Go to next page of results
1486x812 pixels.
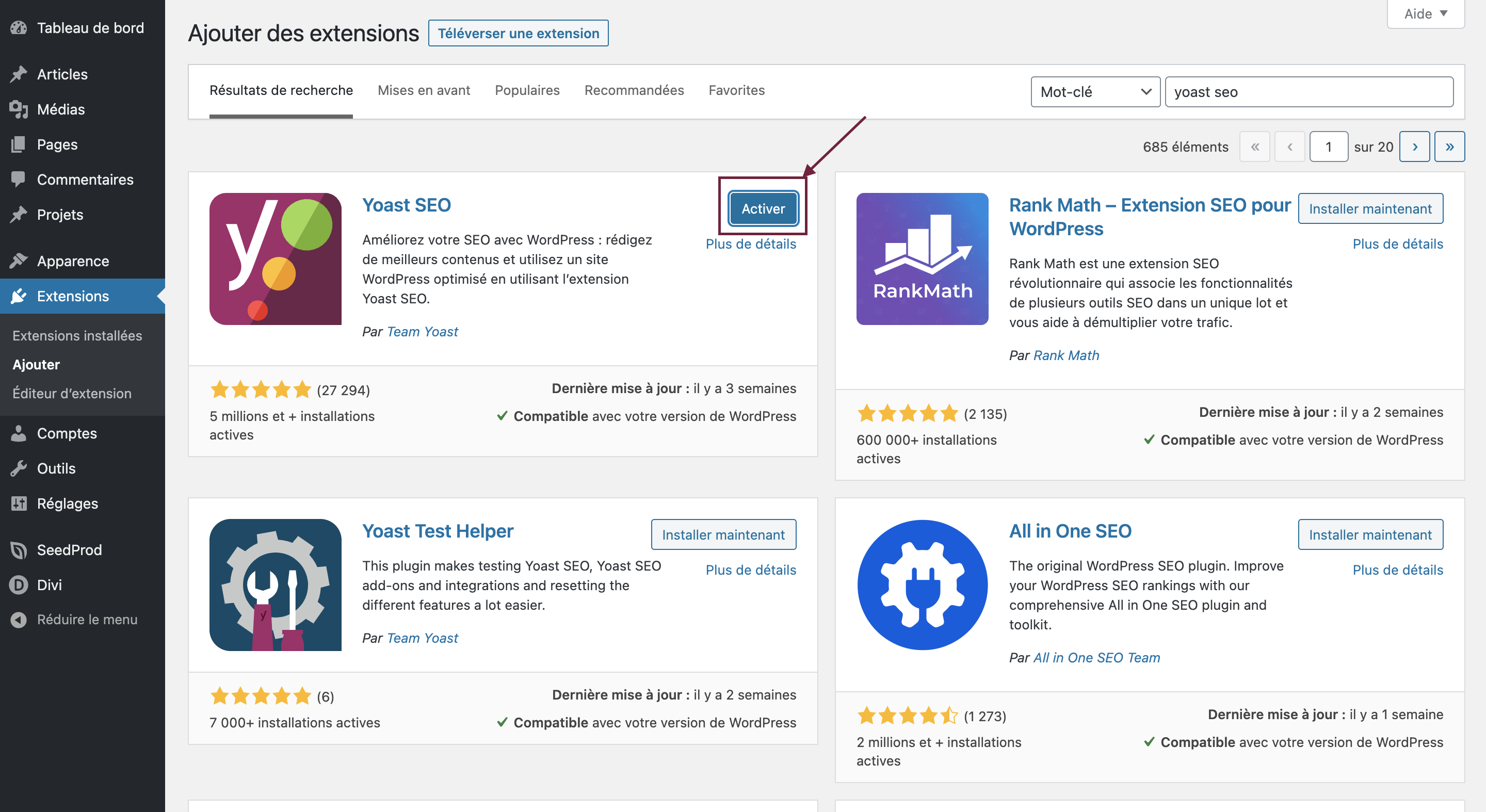(x=1414, y=147)
